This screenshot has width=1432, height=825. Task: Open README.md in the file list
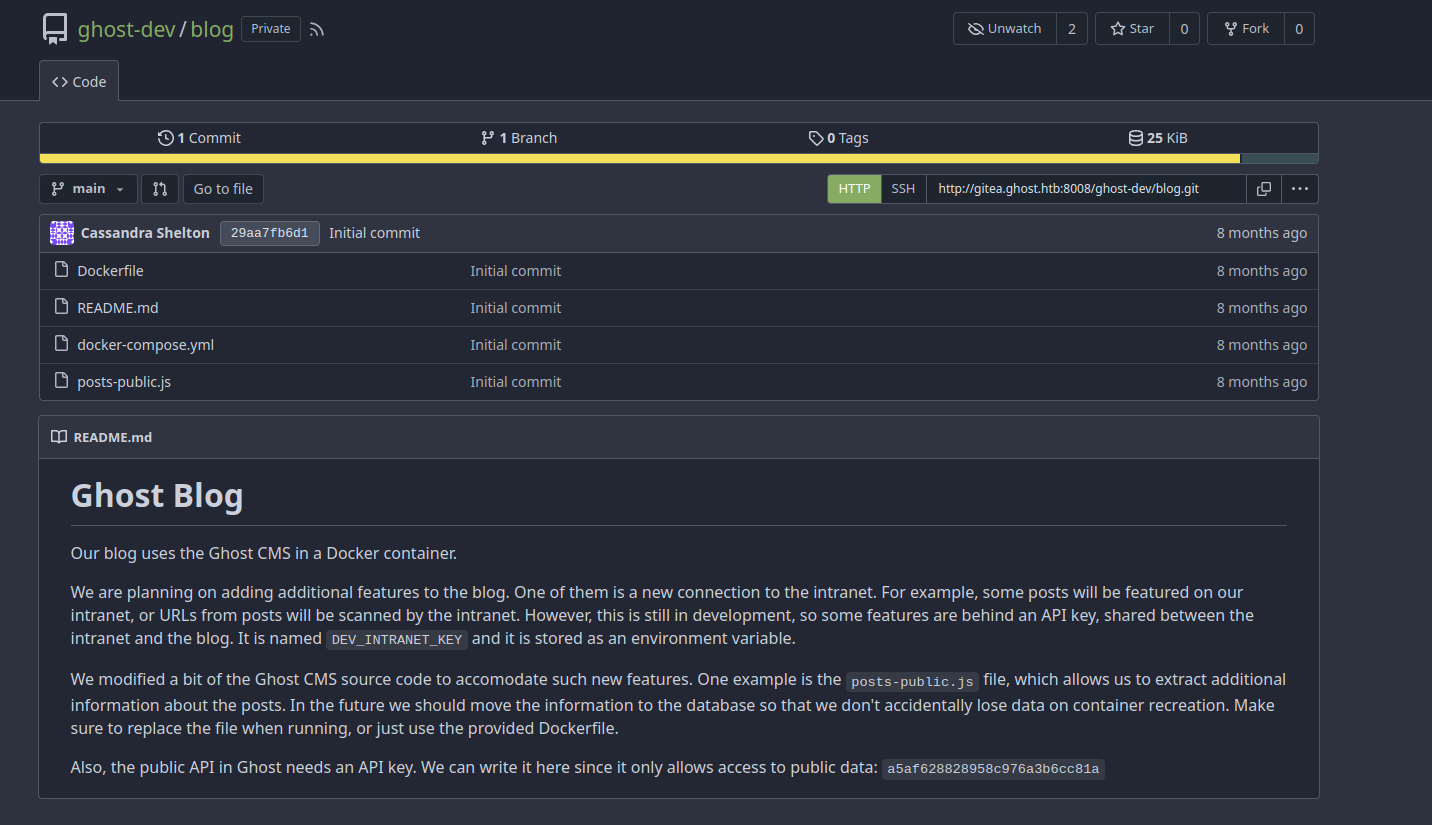(x=118, y=307)
